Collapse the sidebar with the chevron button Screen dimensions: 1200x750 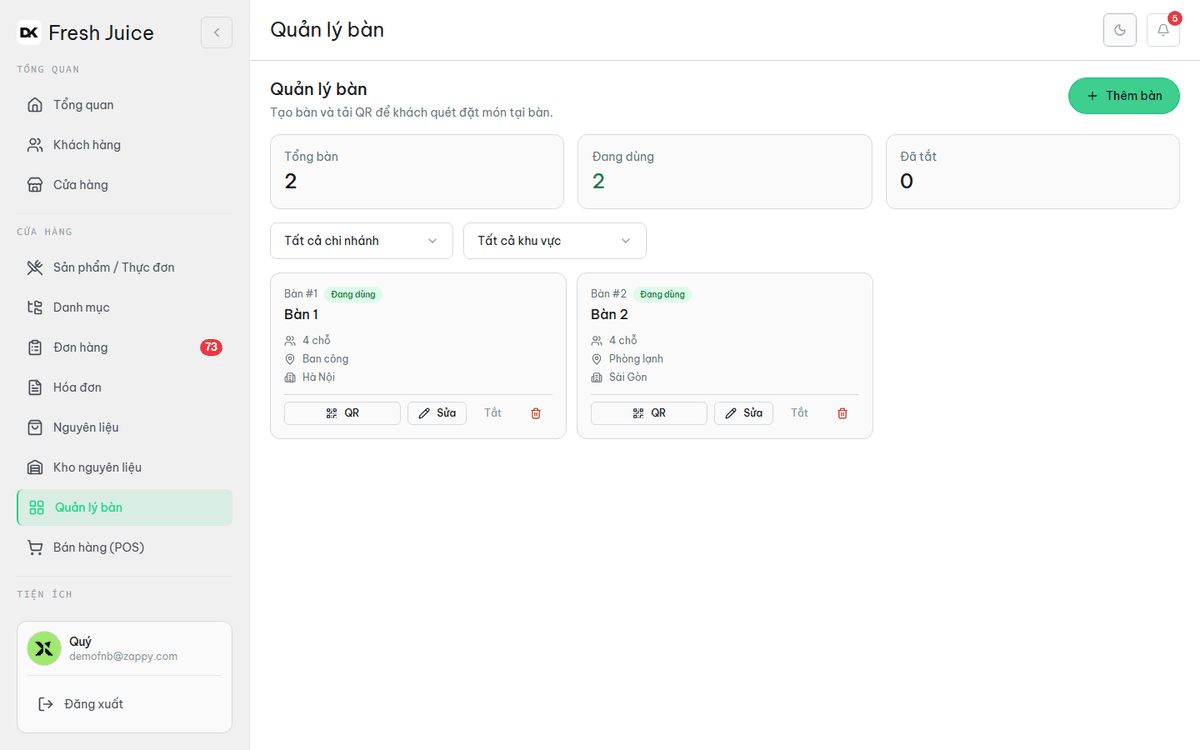coord(216,32)
